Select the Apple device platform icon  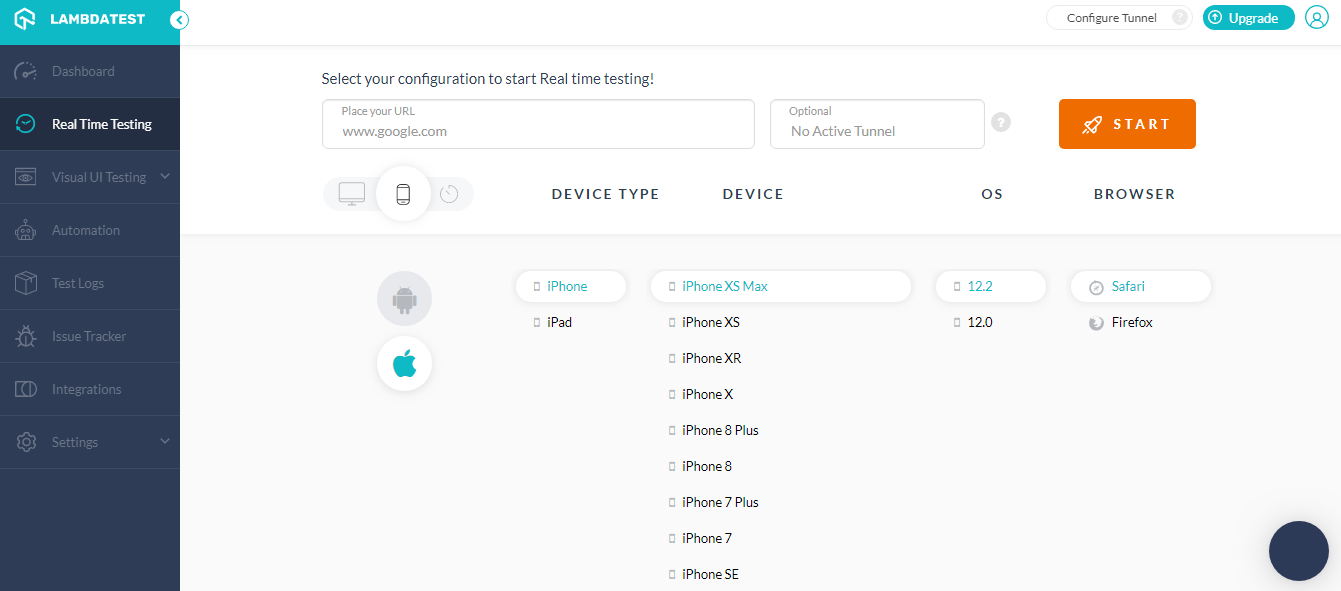(x=404, y=364)
